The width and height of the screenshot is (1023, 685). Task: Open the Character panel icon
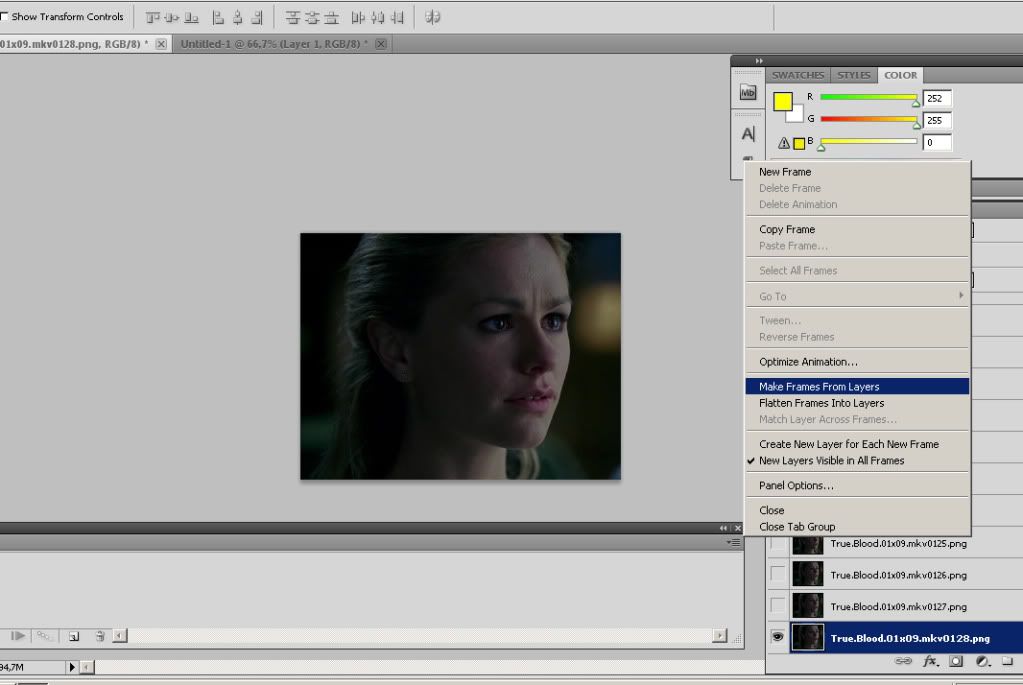pyautogui.click(x=747, y=134)
